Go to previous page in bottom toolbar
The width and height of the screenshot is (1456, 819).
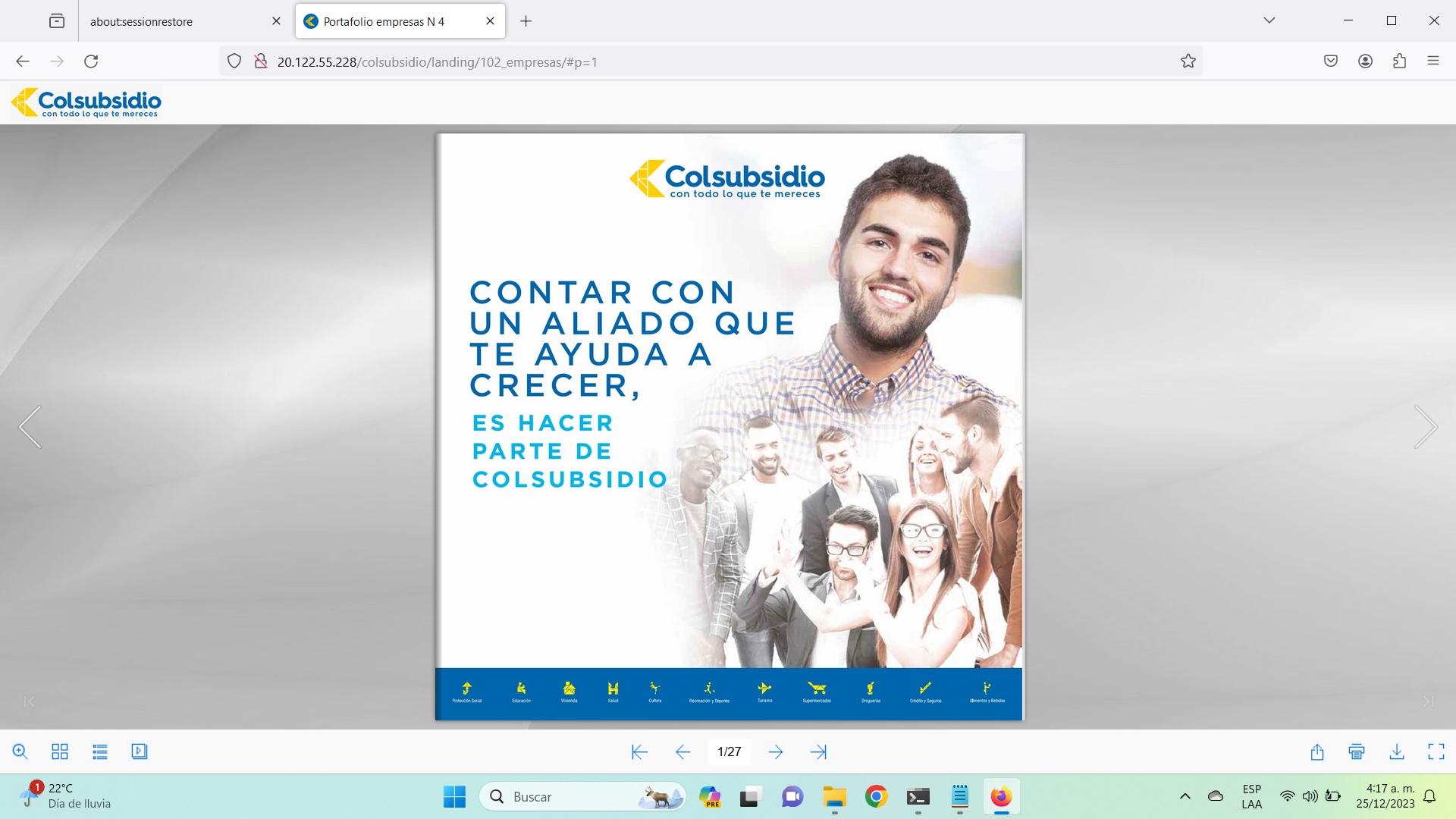(682, 752)
